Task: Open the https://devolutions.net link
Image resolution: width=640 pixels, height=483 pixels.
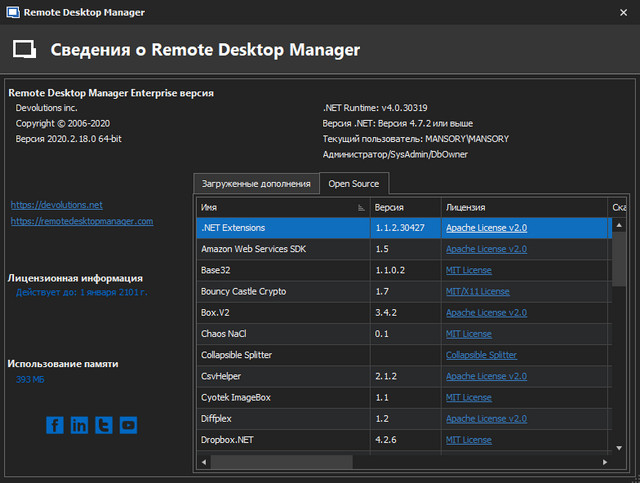Action: (x=56, y=204)
